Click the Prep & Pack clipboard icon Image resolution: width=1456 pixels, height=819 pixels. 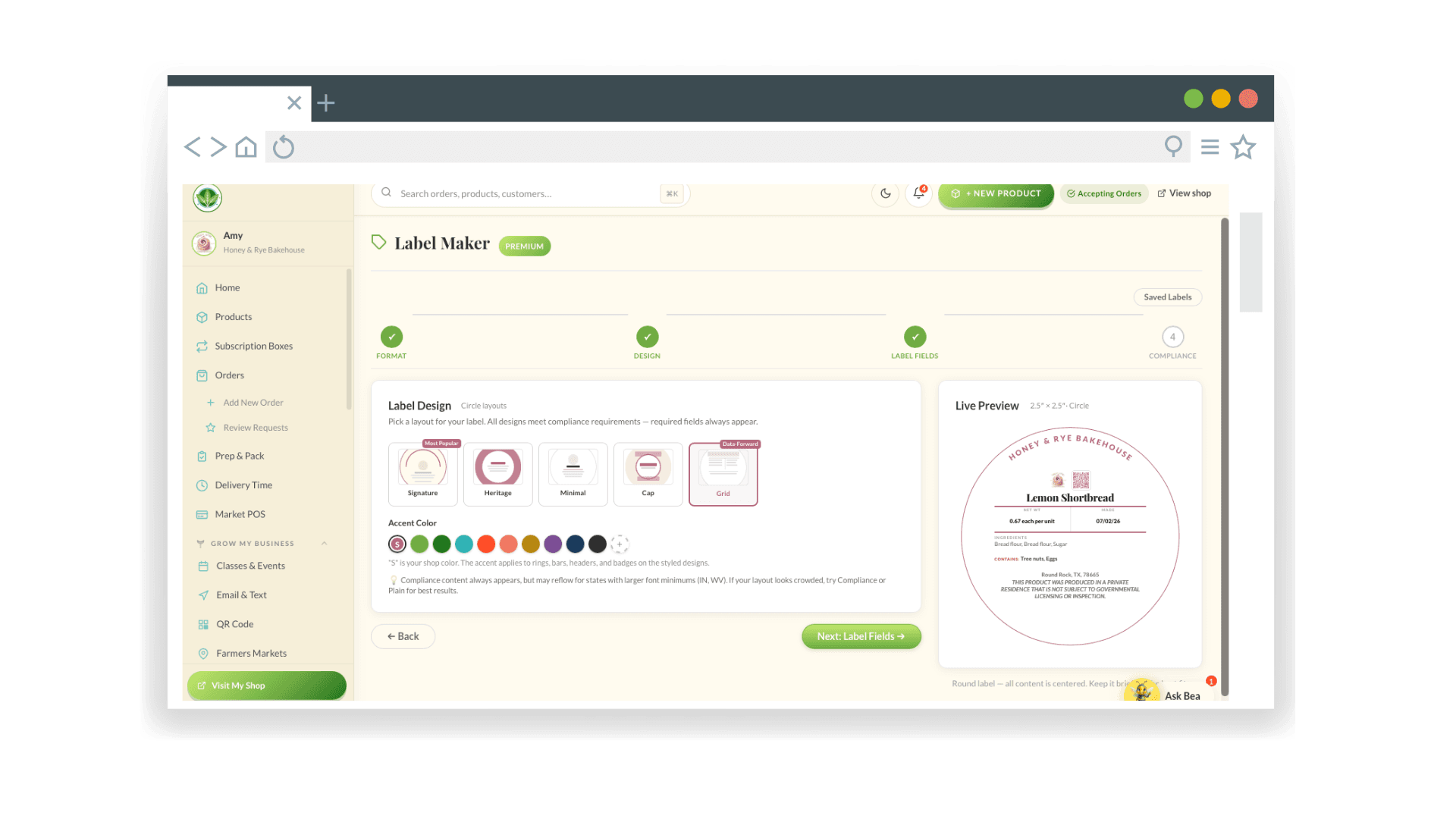(x=202, y=457)
